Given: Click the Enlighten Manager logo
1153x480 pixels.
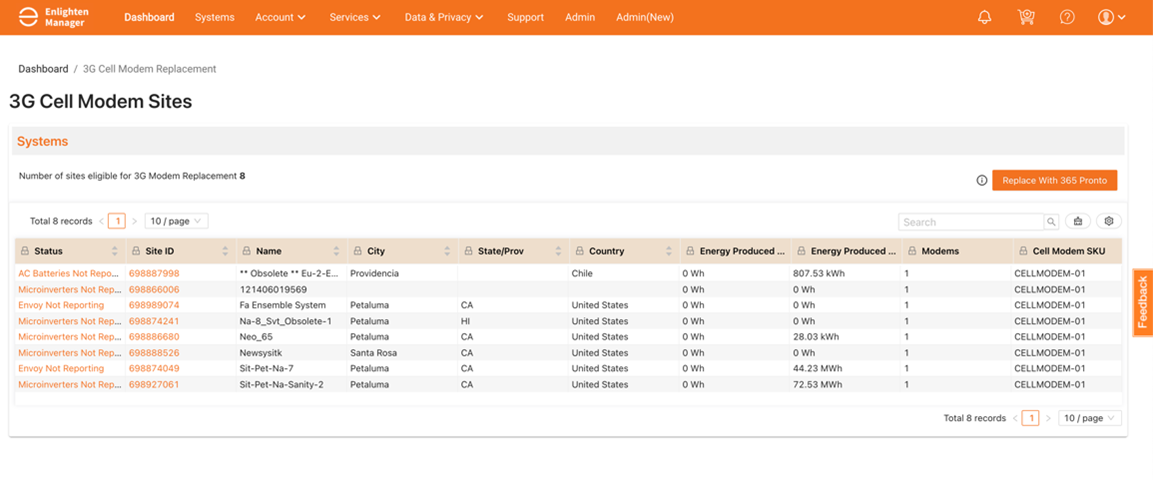Looking at the screenshot, I should (x=52, y=17).
